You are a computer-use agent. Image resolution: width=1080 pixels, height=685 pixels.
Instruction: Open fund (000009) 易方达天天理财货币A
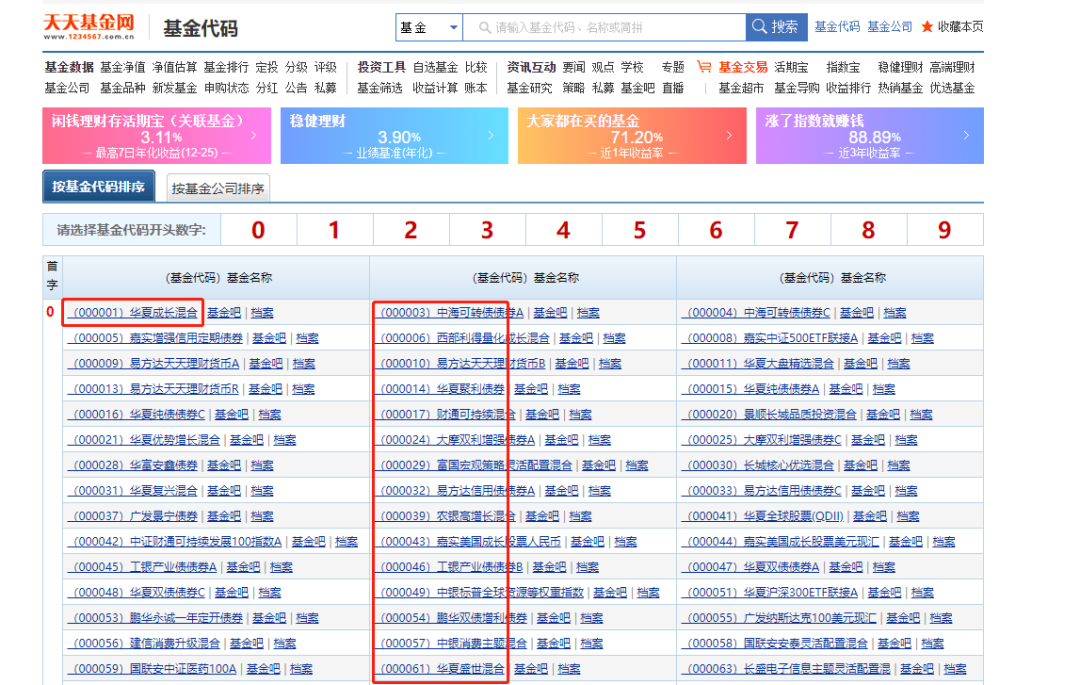click(x=156, y=363)
